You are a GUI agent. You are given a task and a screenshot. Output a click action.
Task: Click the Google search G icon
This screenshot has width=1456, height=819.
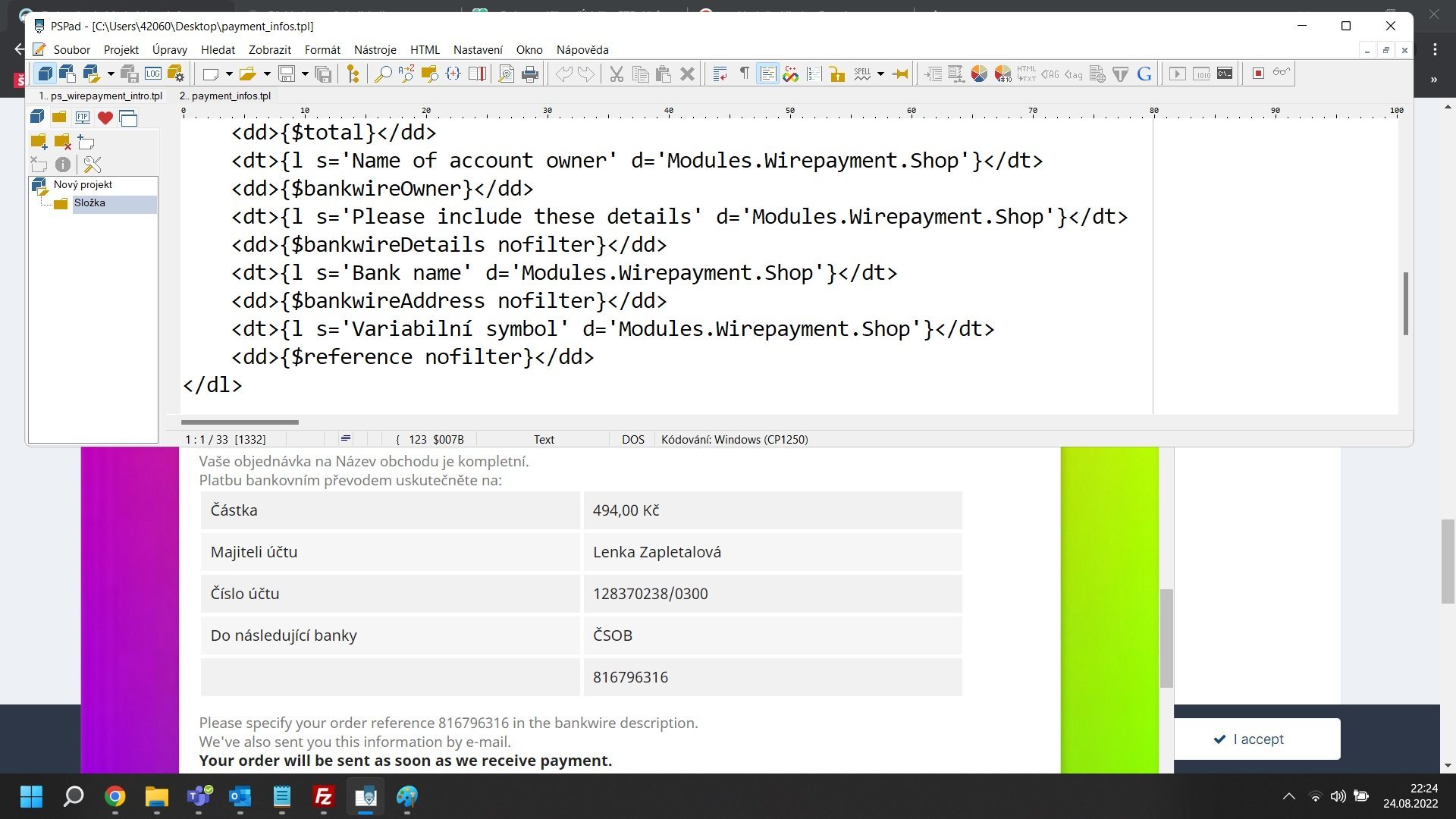pyautogui.click(x=1144, y=74)
